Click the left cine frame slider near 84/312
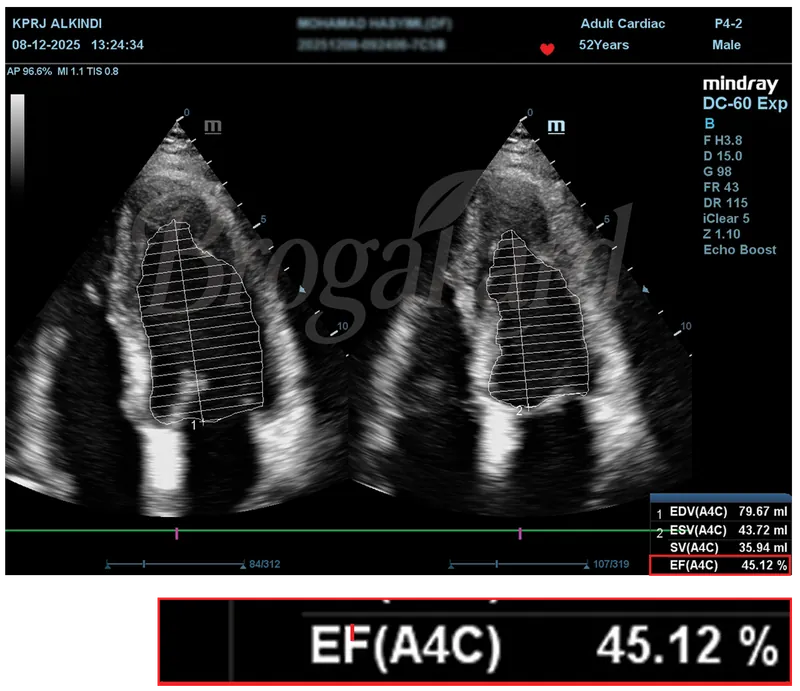The image size is (800, 691). coord(176,564)
